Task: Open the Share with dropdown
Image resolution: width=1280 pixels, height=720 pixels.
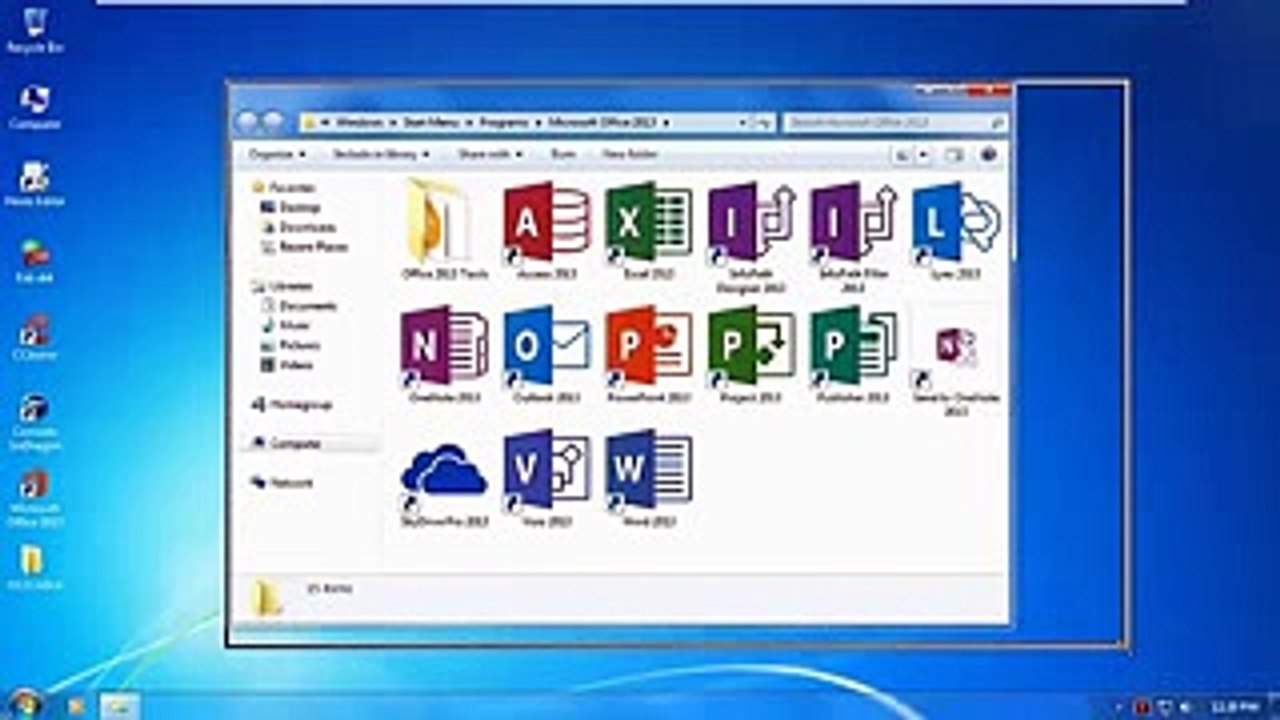Action: click(x=490, y=154)
